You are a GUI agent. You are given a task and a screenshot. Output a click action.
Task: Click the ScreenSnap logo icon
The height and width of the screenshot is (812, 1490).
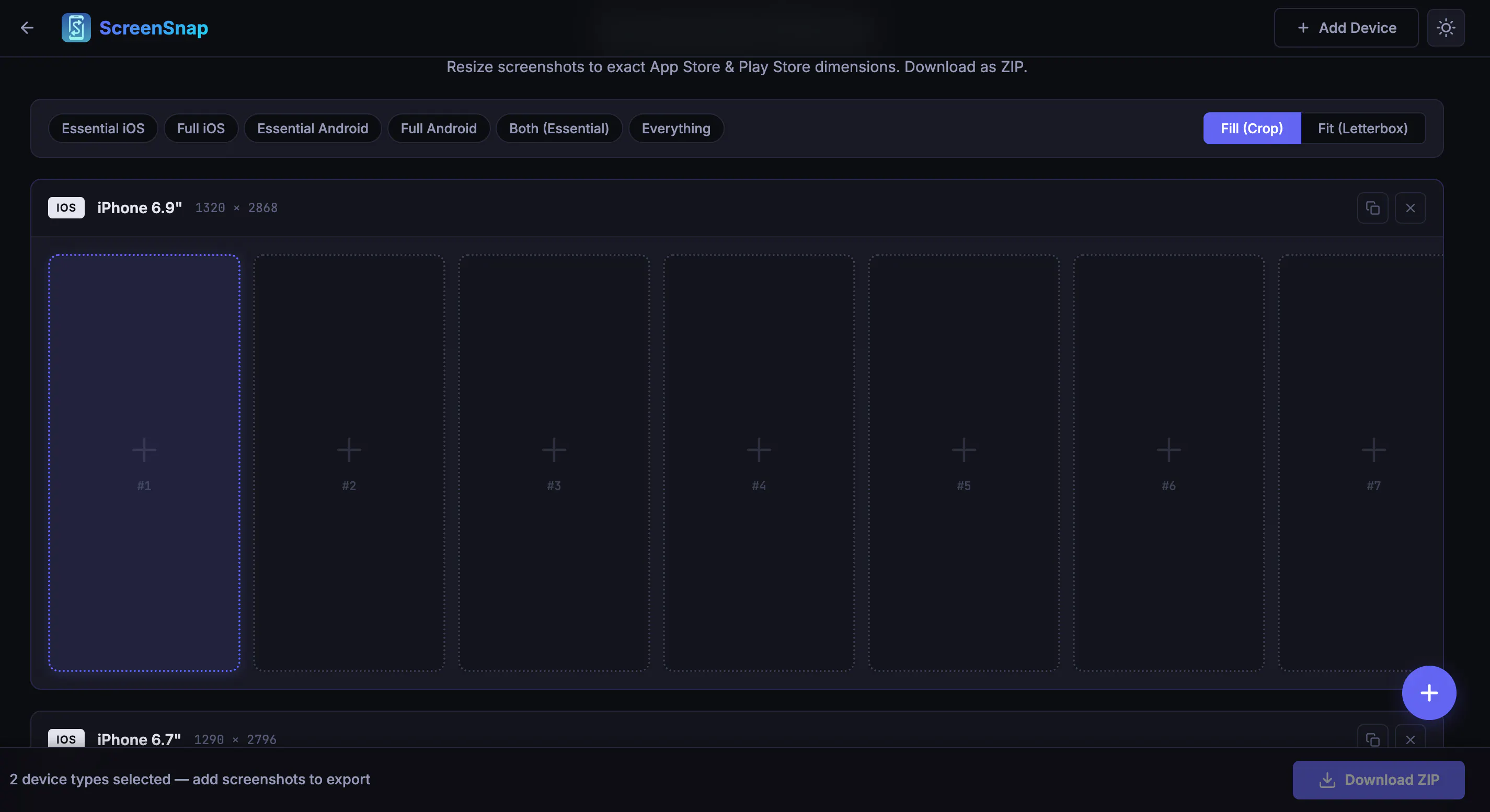[x=76, y=28]
